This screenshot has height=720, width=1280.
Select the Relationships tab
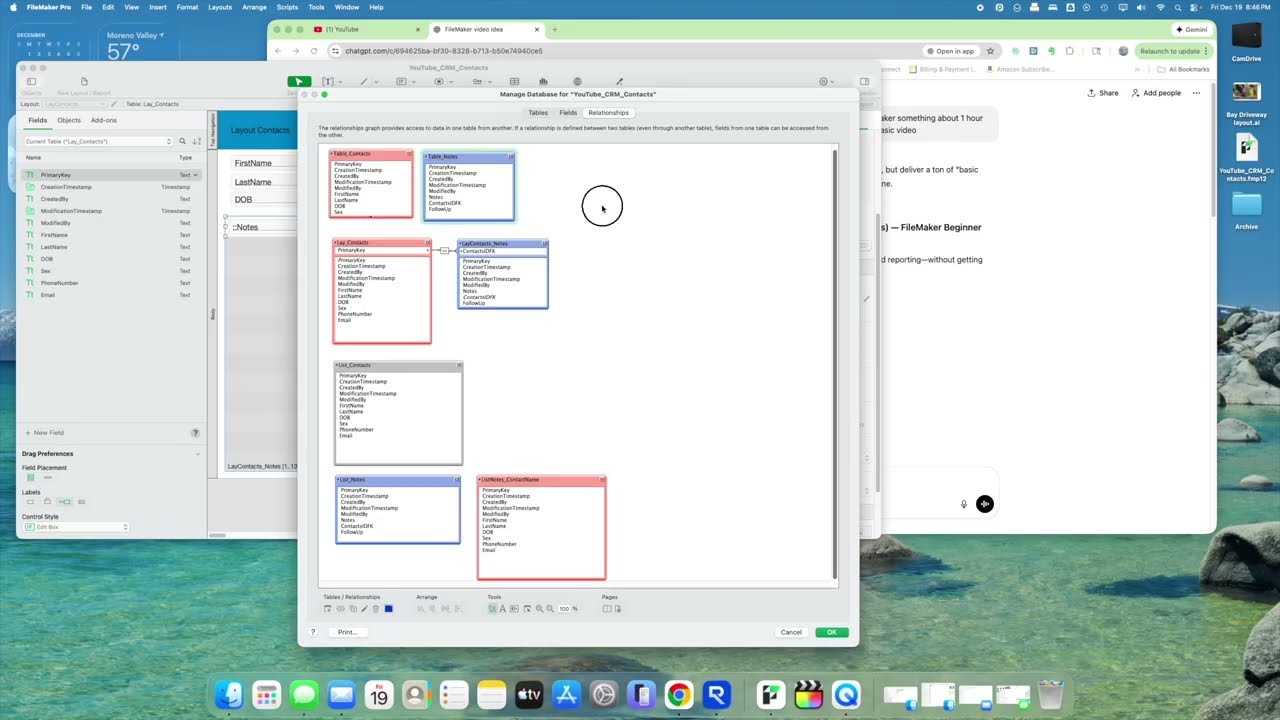click(608, 113)
